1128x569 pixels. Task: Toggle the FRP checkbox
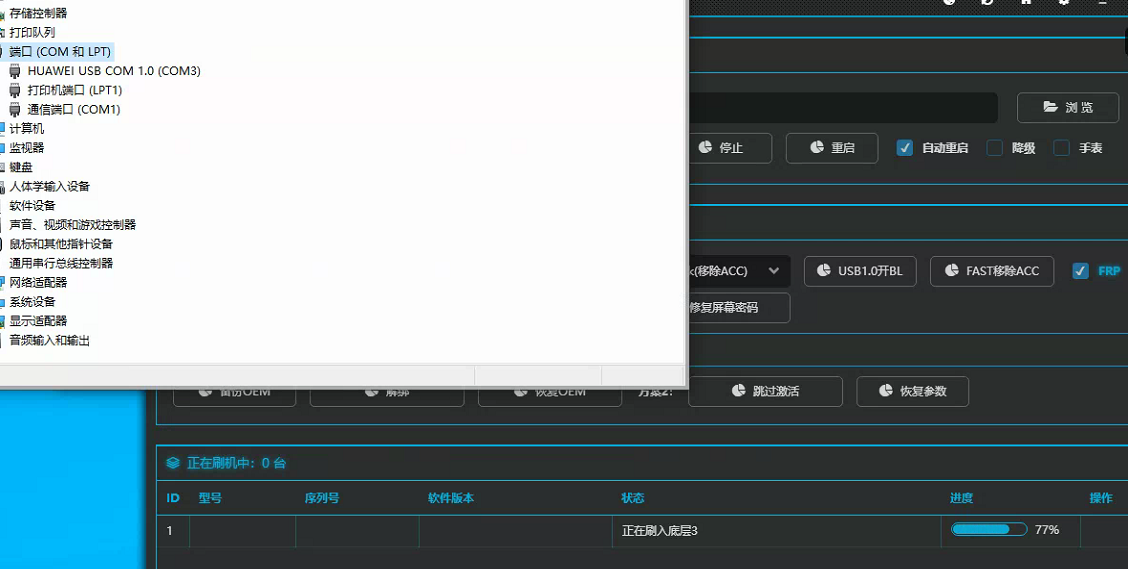[1080, 271]
